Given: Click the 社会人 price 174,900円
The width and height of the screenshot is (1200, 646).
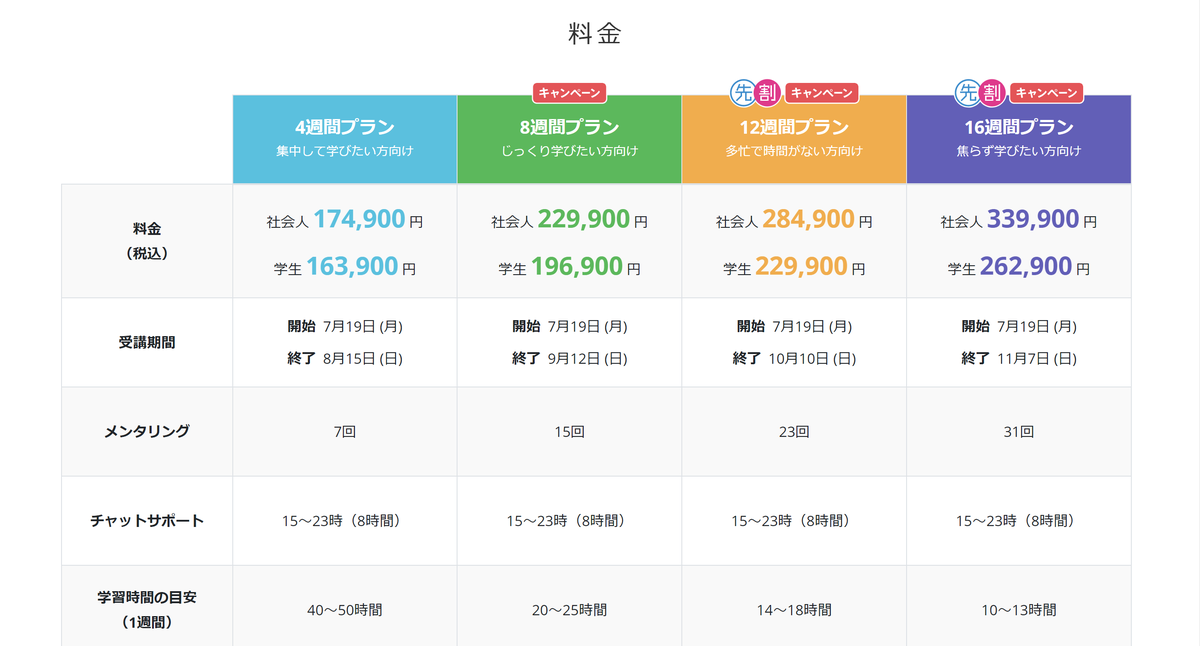Looking at the screenshot, I should coord(344,218).
